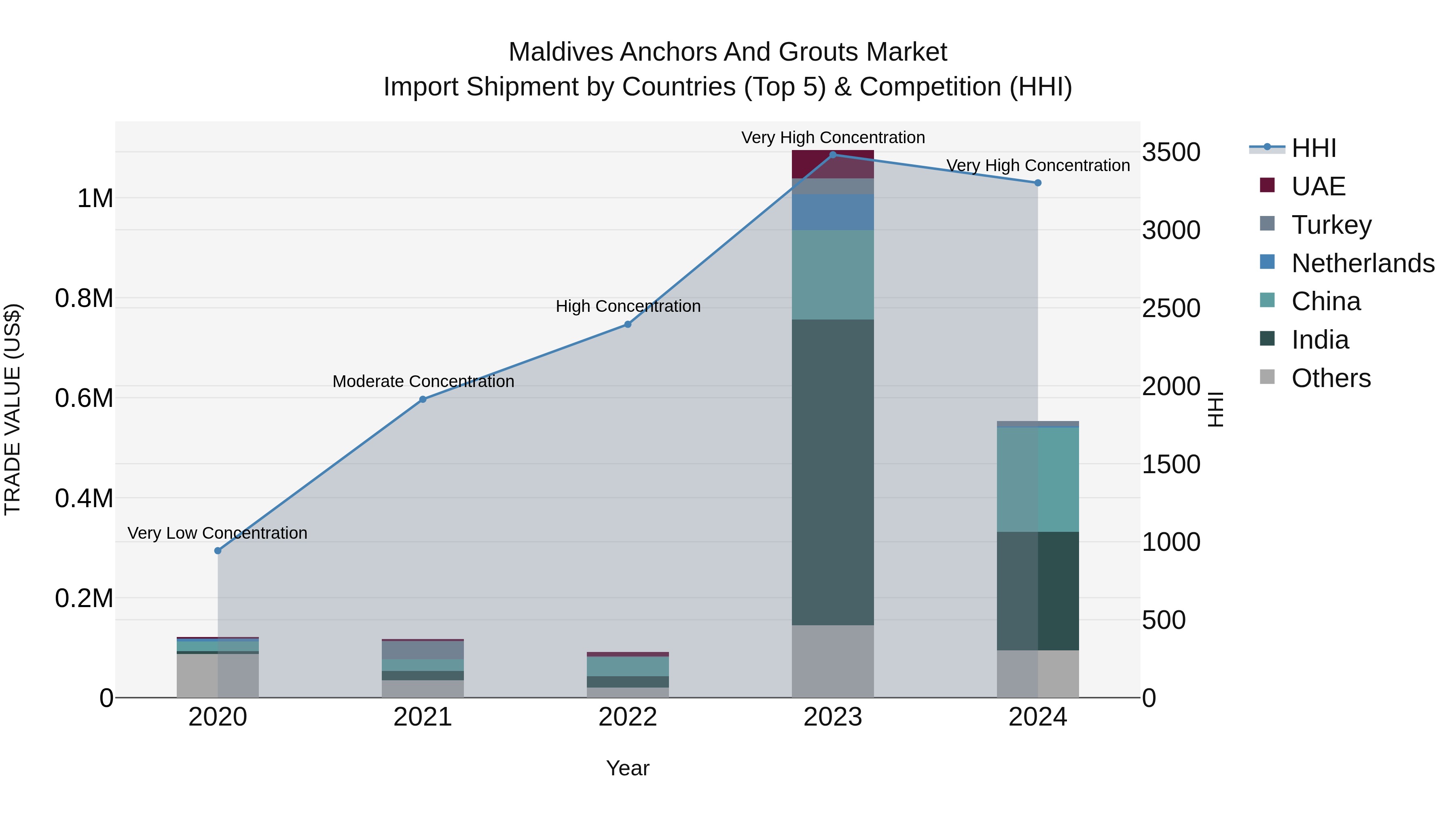
Task: Click the 'High Concentration' annotation above 2022
Action: coord(628,306)
